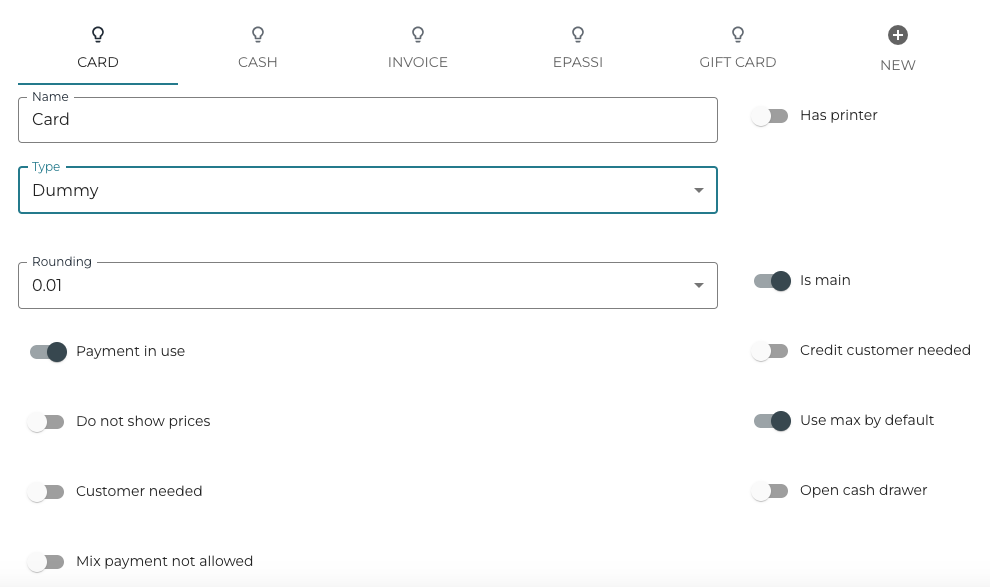The height and width of the screenshot is (587, 990).
Task: Switch to the CASH tab label
Action: (x=258, y=62)
